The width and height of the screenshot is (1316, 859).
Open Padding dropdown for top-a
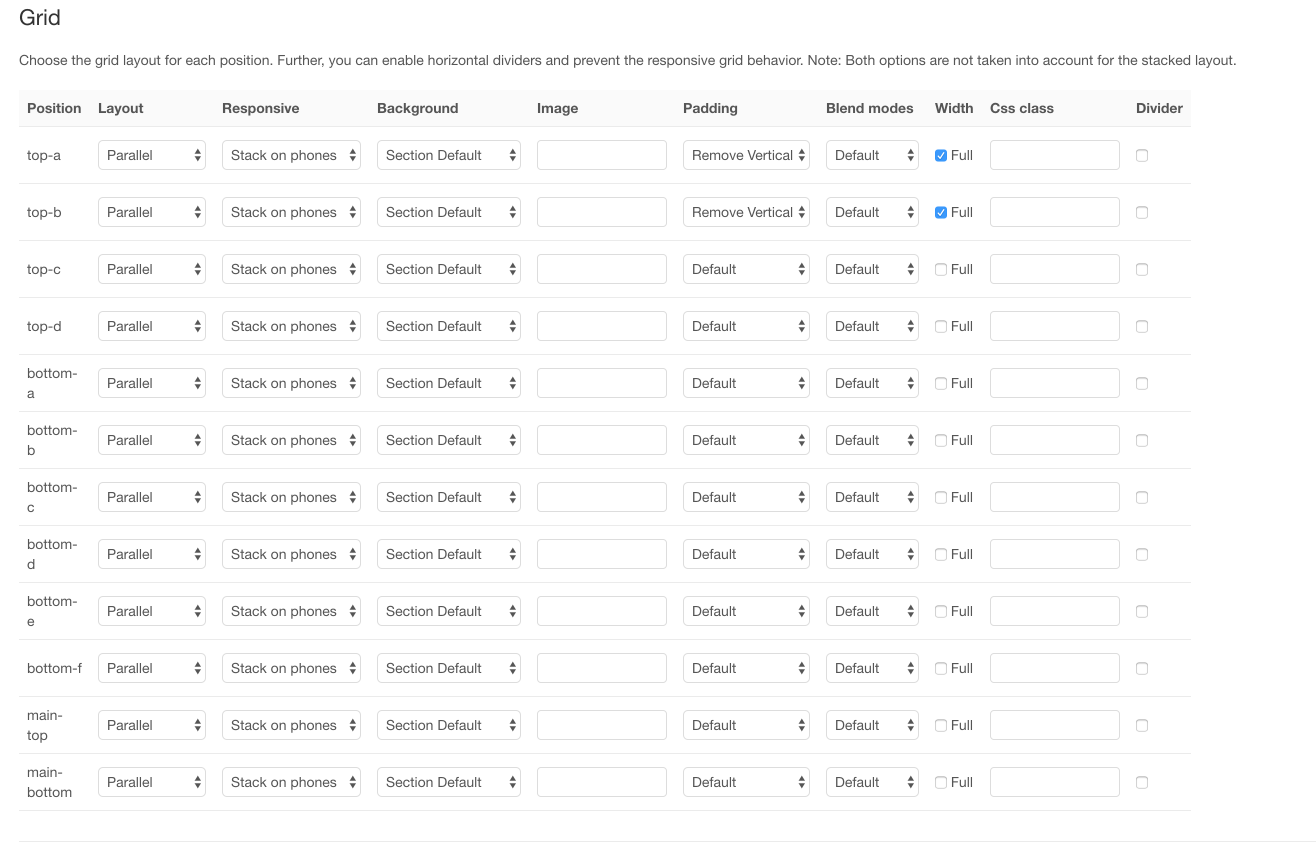point(746,155)
